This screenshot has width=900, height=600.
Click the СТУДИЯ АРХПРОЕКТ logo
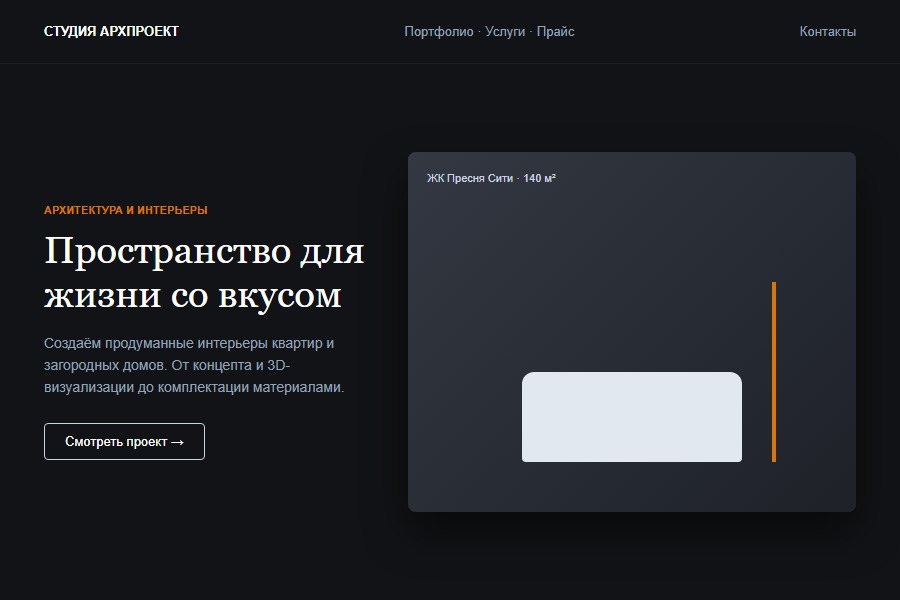[x=111, y=32]
